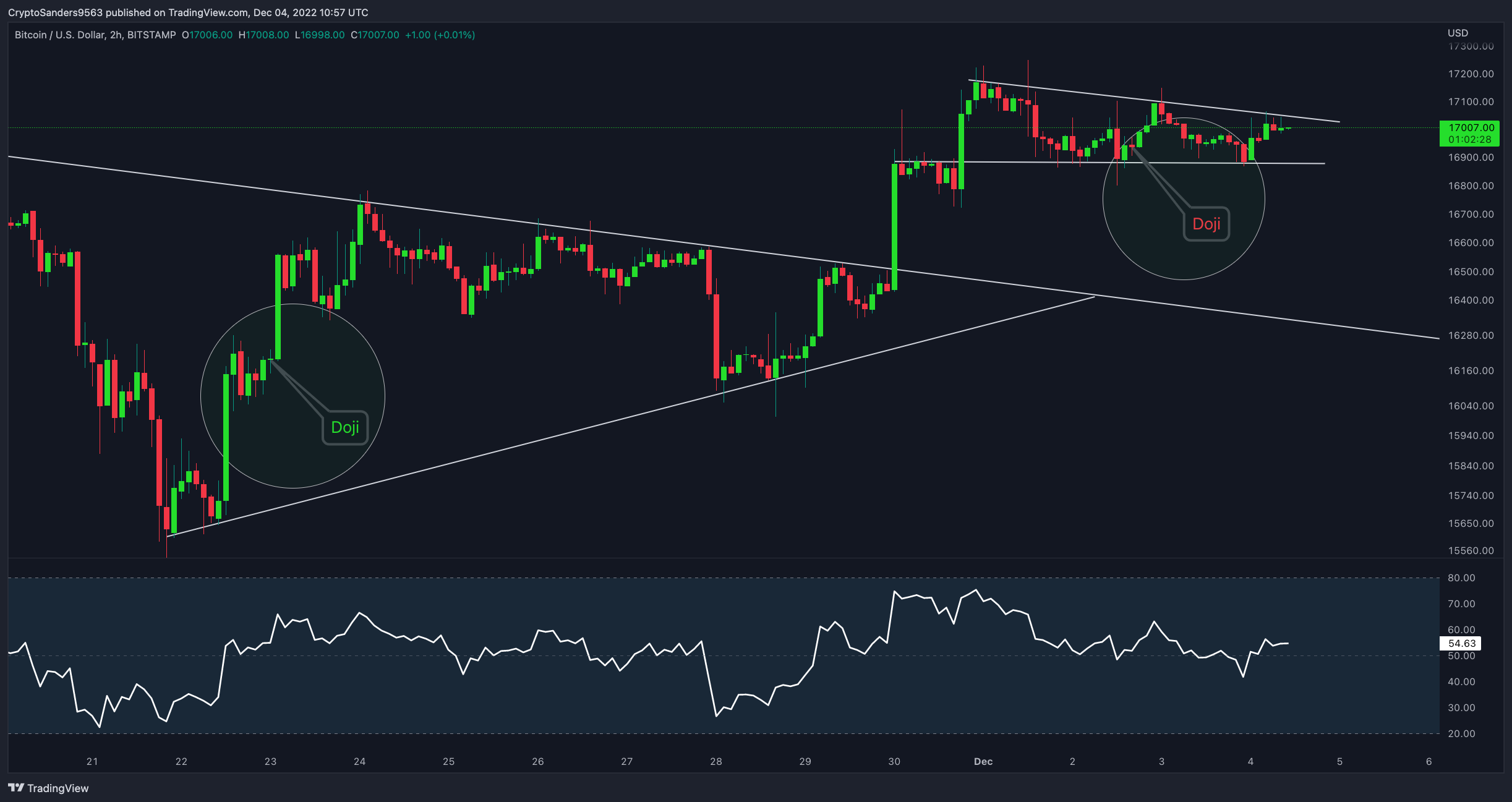Click the 15560.00 price axis label

pyautogui.click(x=1471, y=550)
